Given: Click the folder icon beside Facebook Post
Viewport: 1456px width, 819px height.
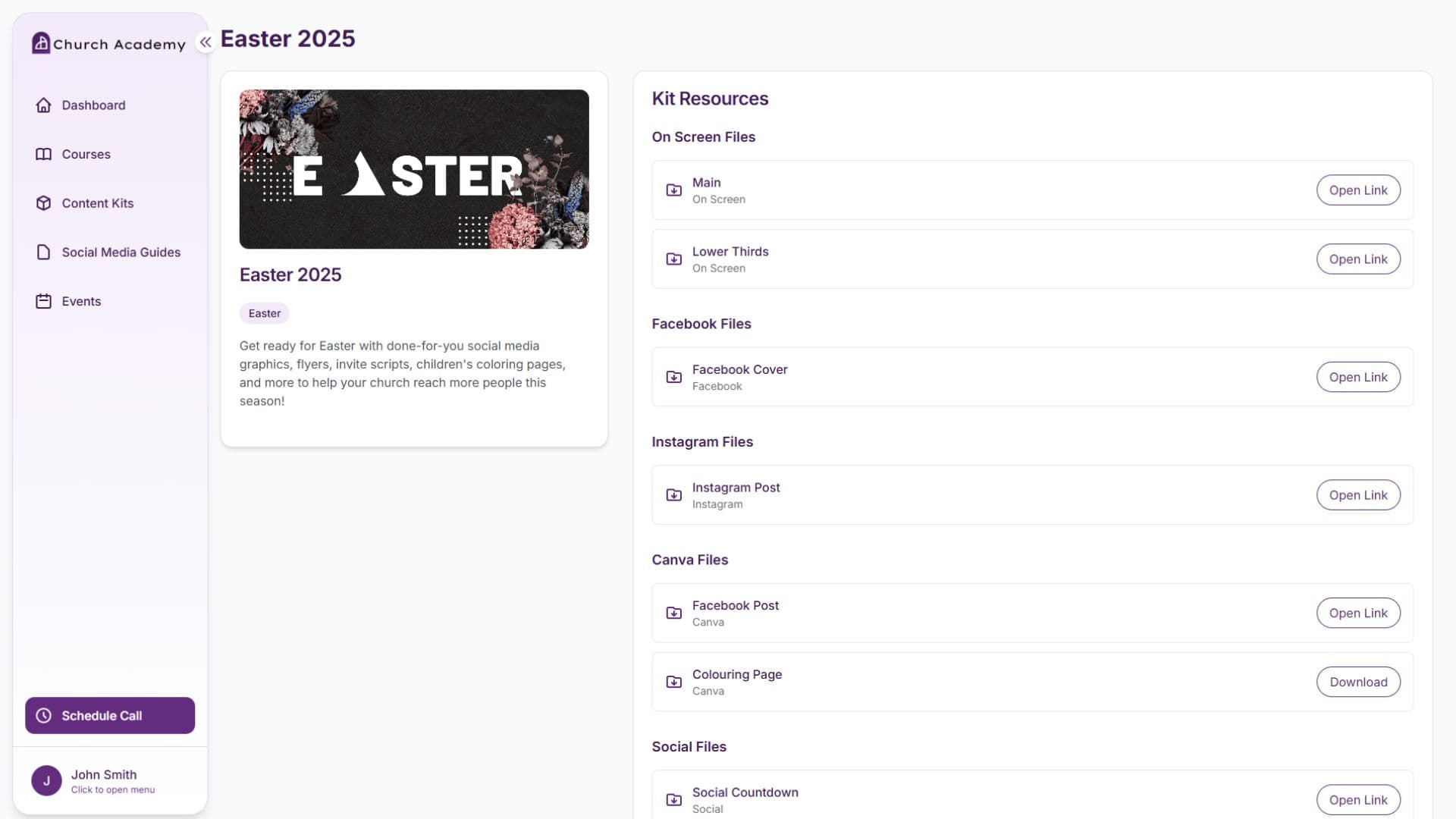Looking at the screenshot, I should [673, 613].
